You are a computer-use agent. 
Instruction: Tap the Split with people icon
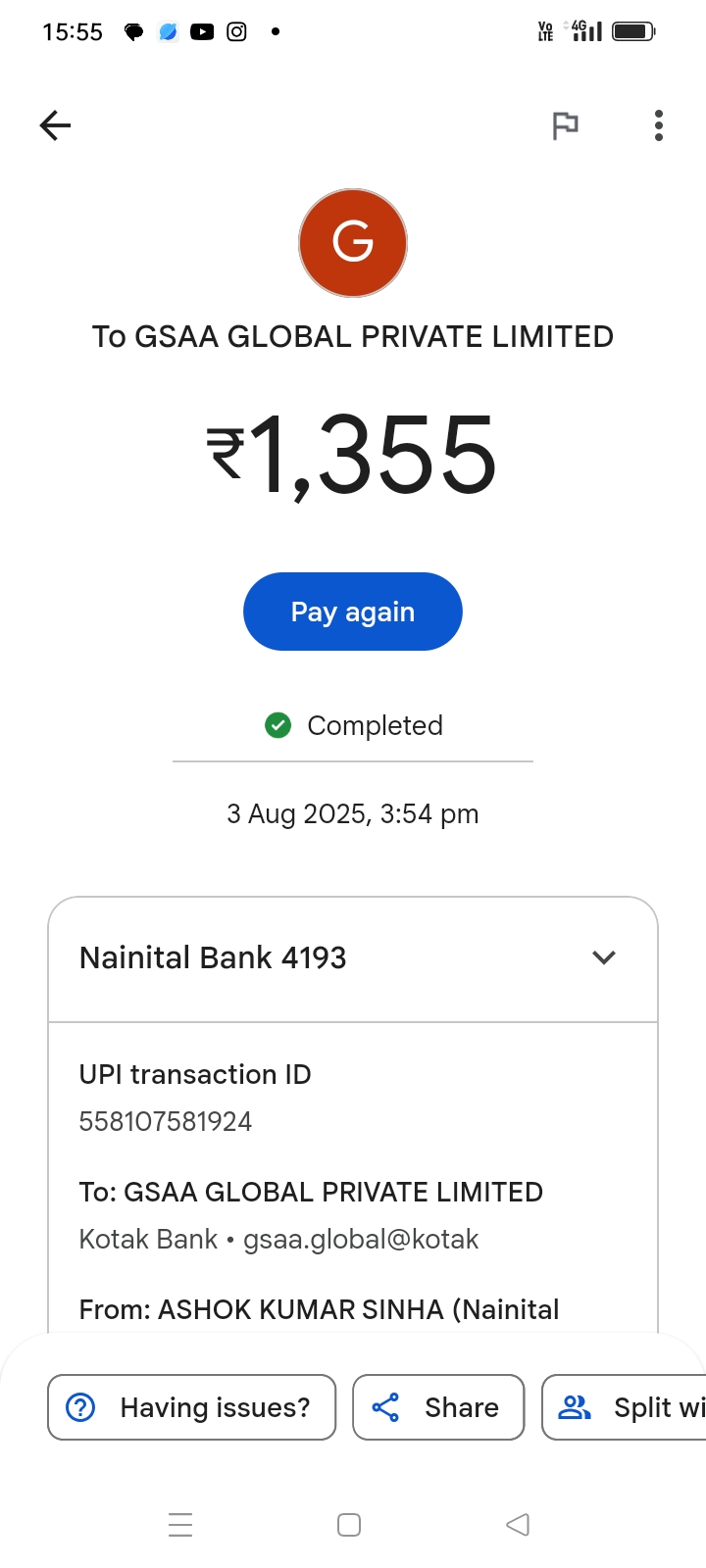(575, 1407)
